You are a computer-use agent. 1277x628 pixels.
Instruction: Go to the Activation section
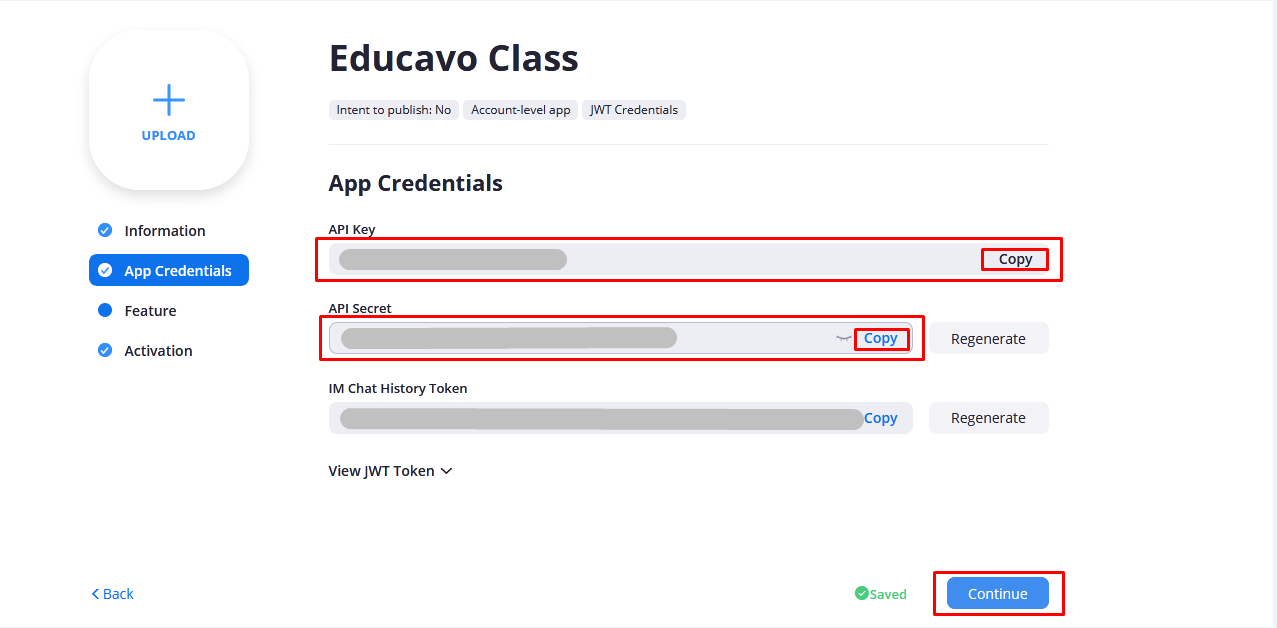pos(158,351)
